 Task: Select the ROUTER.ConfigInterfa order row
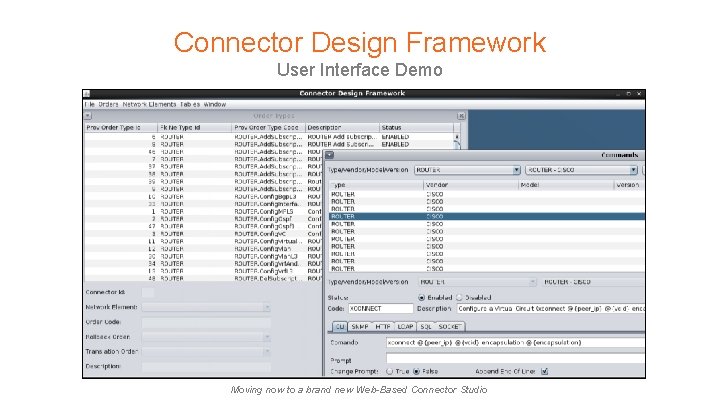[x=203, y=204]
